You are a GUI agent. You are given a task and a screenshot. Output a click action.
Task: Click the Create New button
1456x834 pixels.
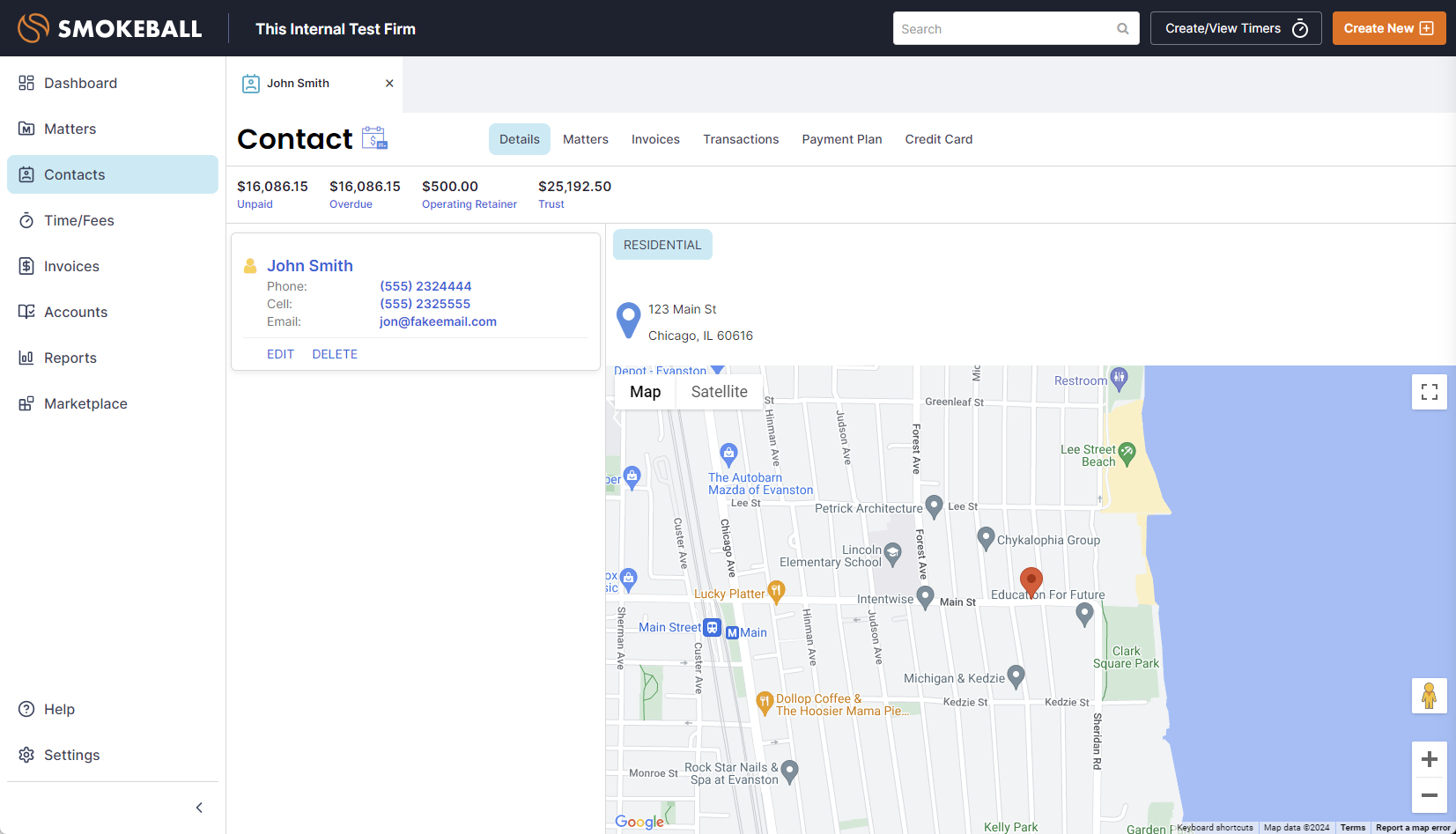point(1389,28)
